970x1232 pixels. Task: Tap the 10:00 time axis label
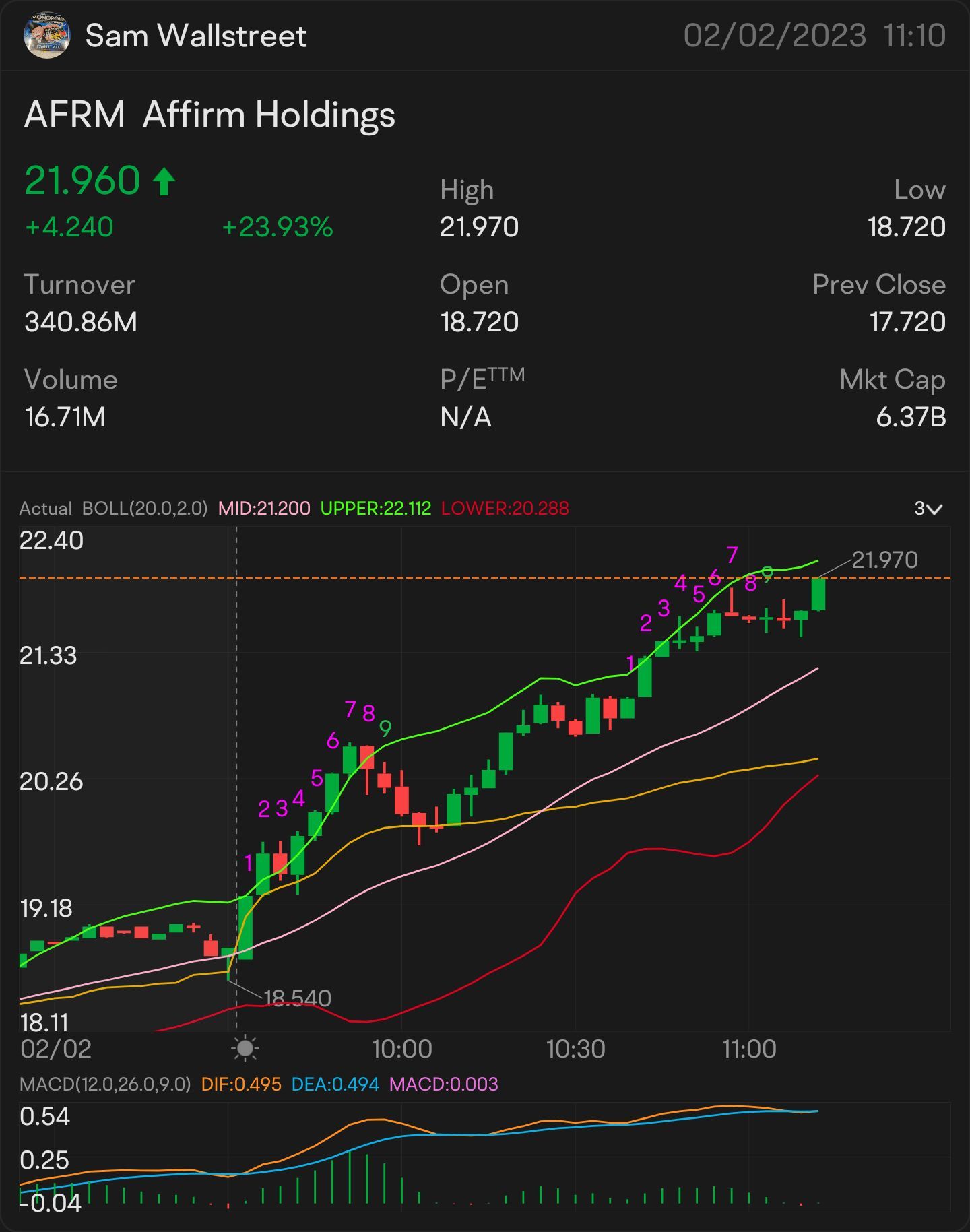402,1049
